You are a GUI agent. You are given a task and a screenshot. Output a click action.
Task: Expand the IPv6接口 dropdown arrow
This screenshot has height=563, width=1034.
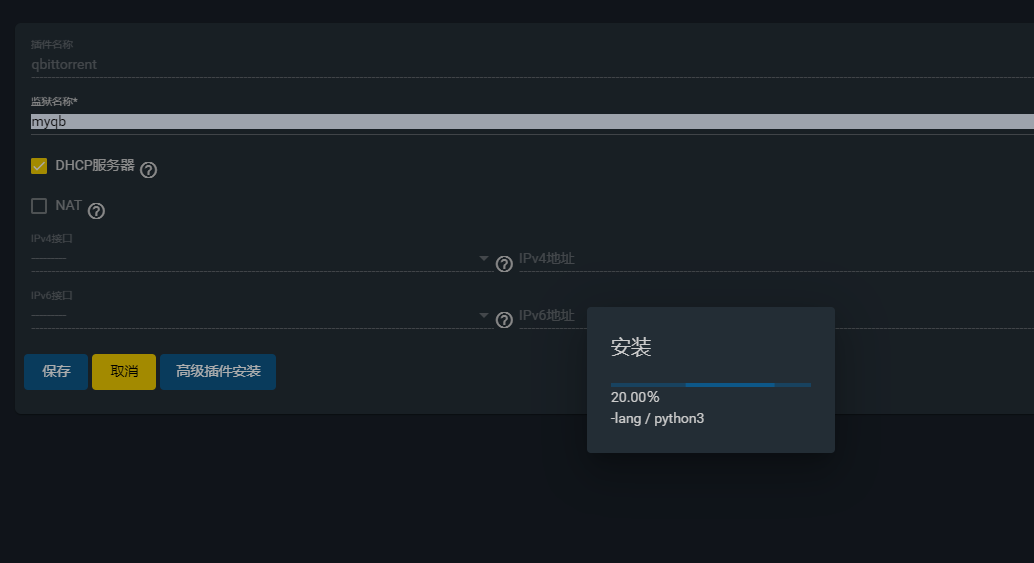[x=483, y=315]
